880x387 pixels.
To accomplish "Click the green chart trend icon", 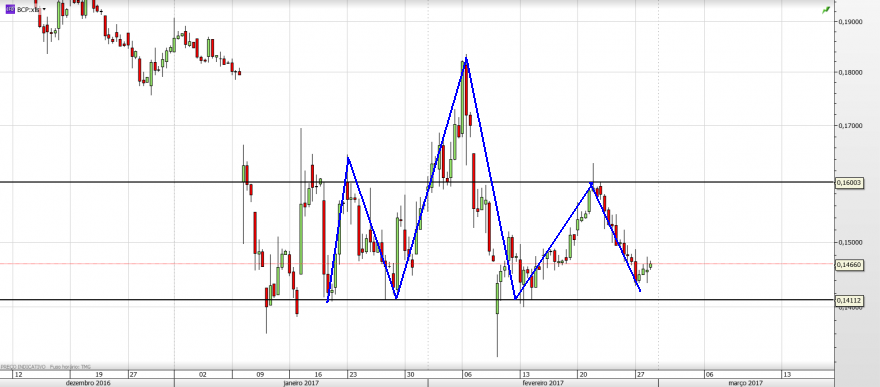I will coord(826,10).
